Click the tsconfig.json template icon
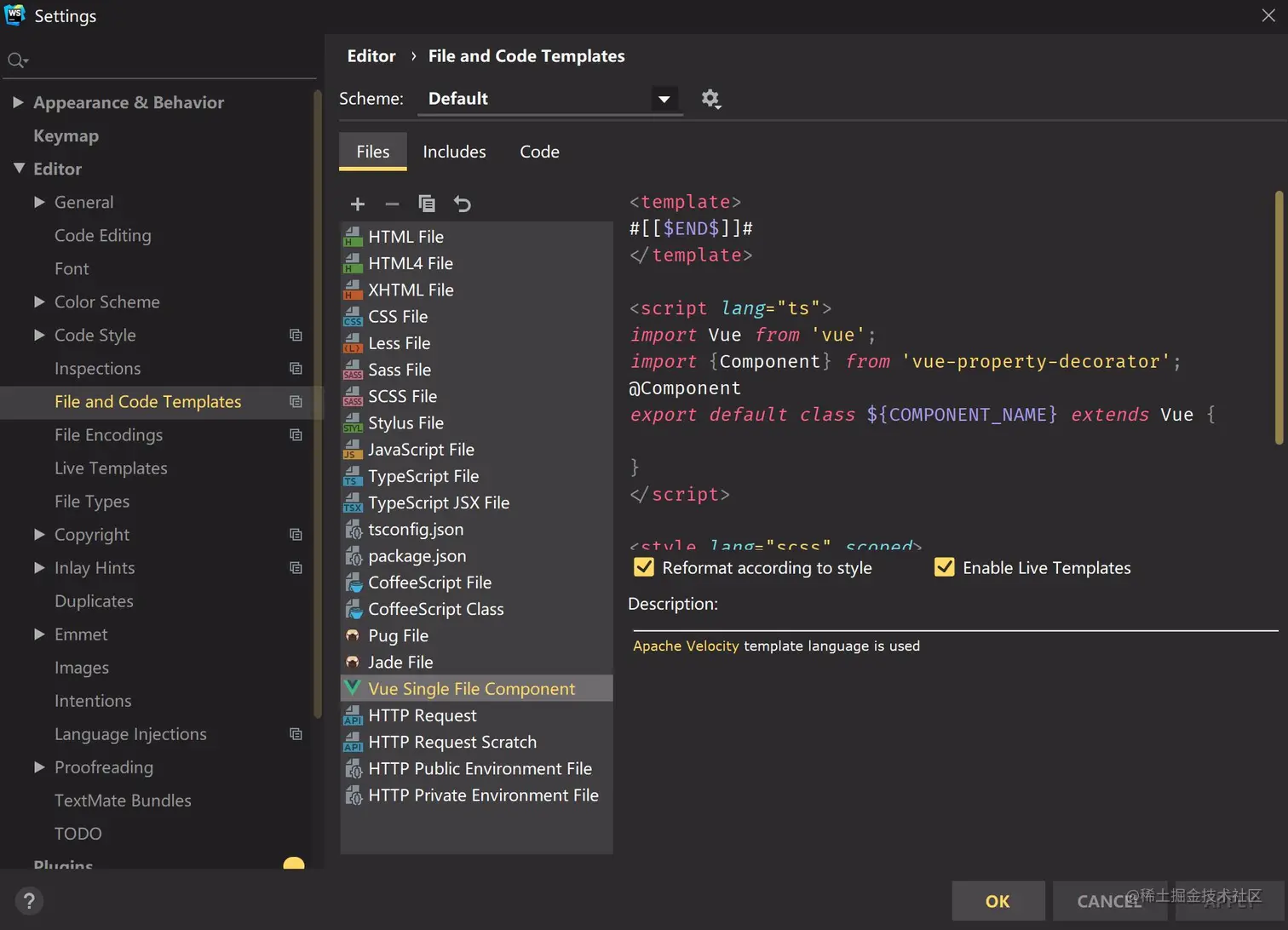The height and width of the screenshot is (930, 1288). point(353,530)
